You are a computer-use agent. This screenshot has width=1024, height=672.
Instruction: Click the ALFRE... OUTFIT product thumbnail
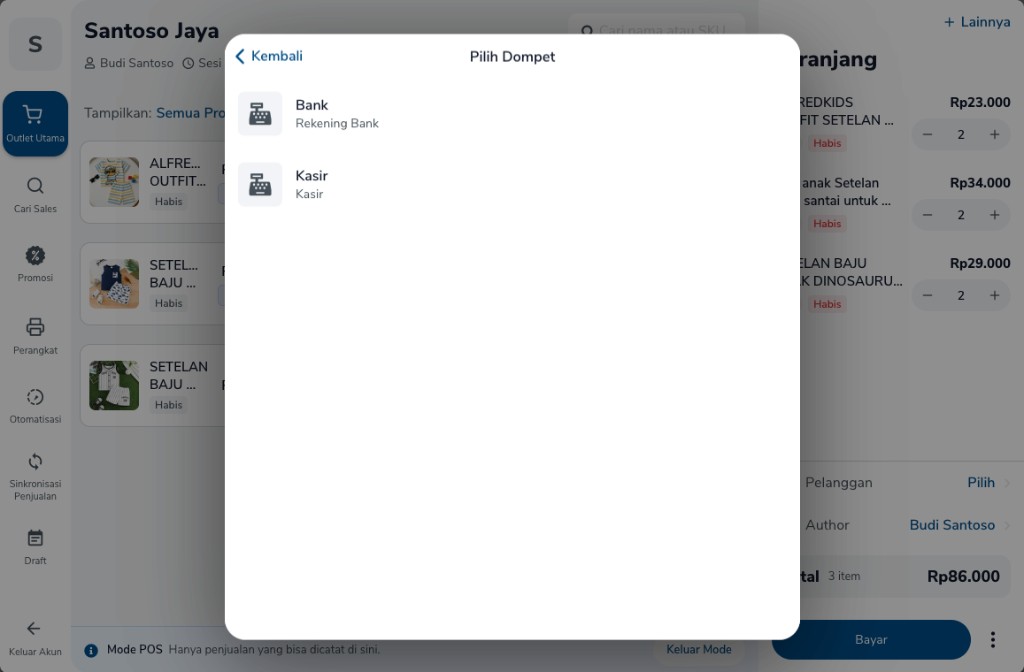tap(114, 182)
